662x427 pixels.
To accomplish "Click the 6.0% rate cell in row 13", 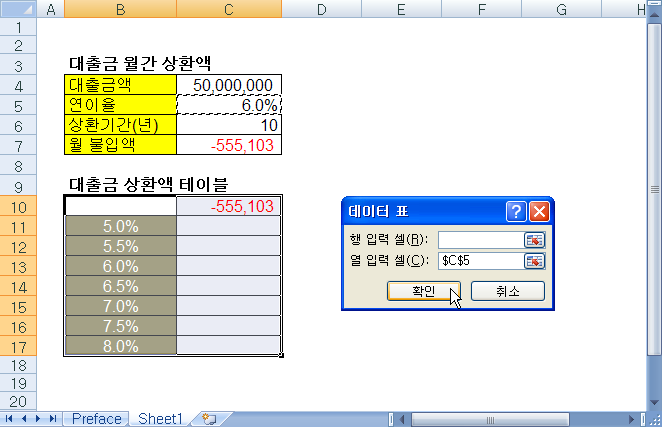I will pos(120,266).
